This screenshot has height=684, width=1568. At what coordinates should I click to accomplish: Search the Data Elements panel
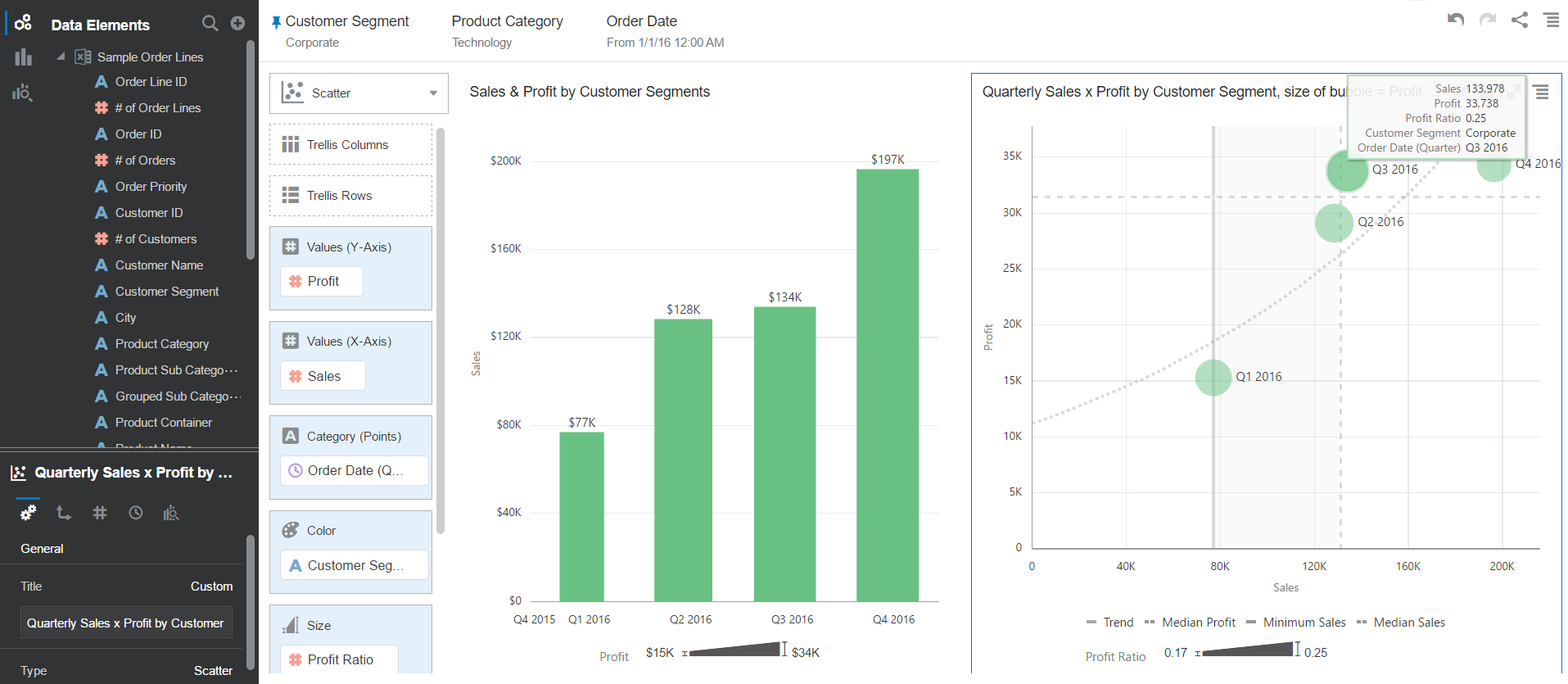[210, 24]
